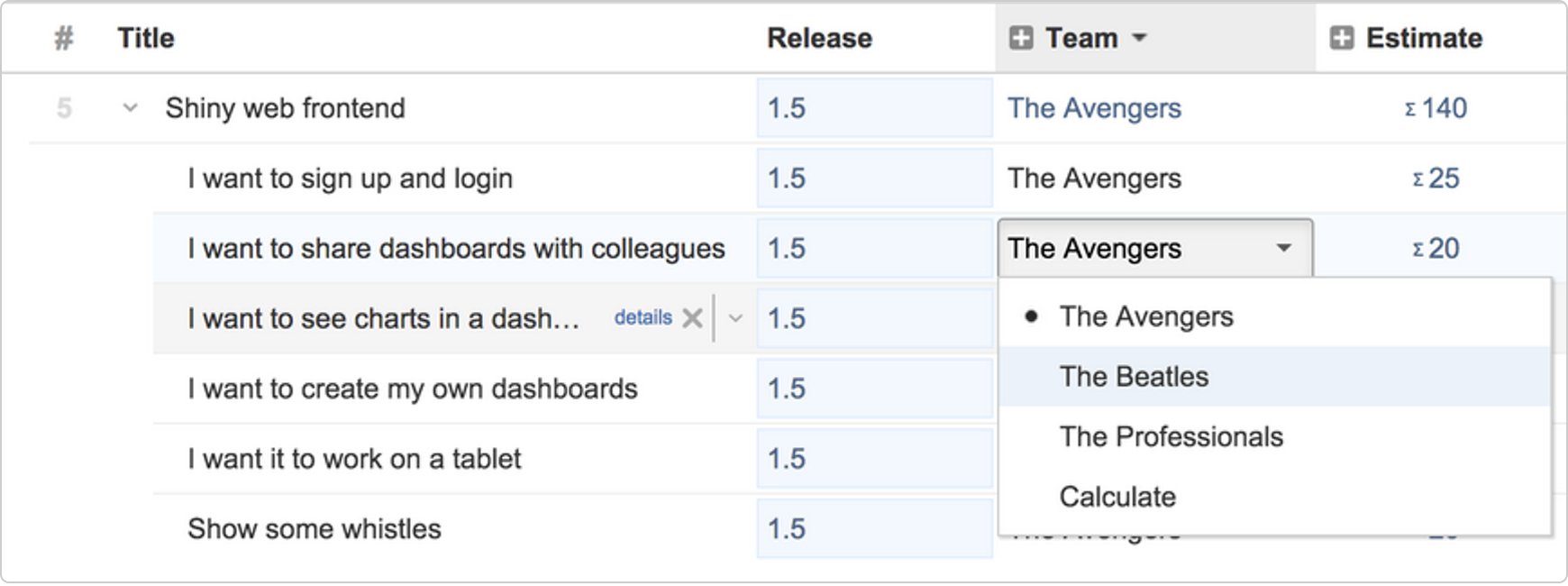The image size is (1568, 586).
Task: Click the Release field for Show some whistles
Action: coord(874,529)
